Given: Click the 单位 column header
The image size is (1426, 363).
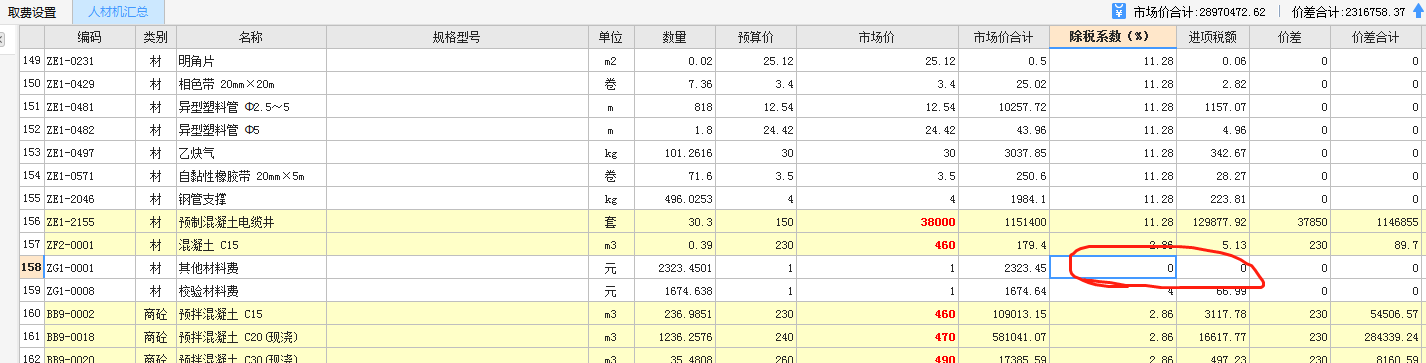Looking at the screenshot, I should click(610, 37).
